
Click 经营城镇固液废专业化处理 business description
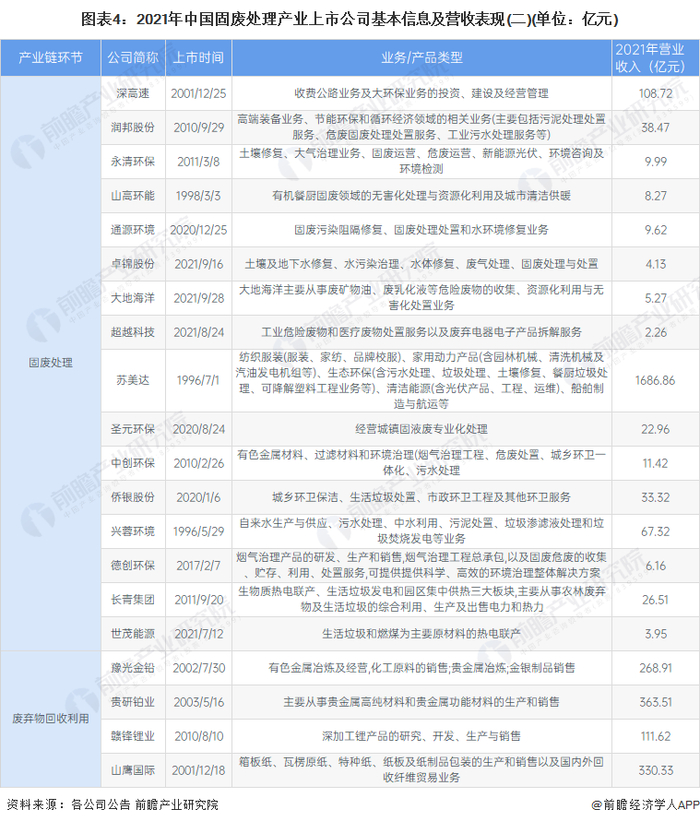(421, 429)
